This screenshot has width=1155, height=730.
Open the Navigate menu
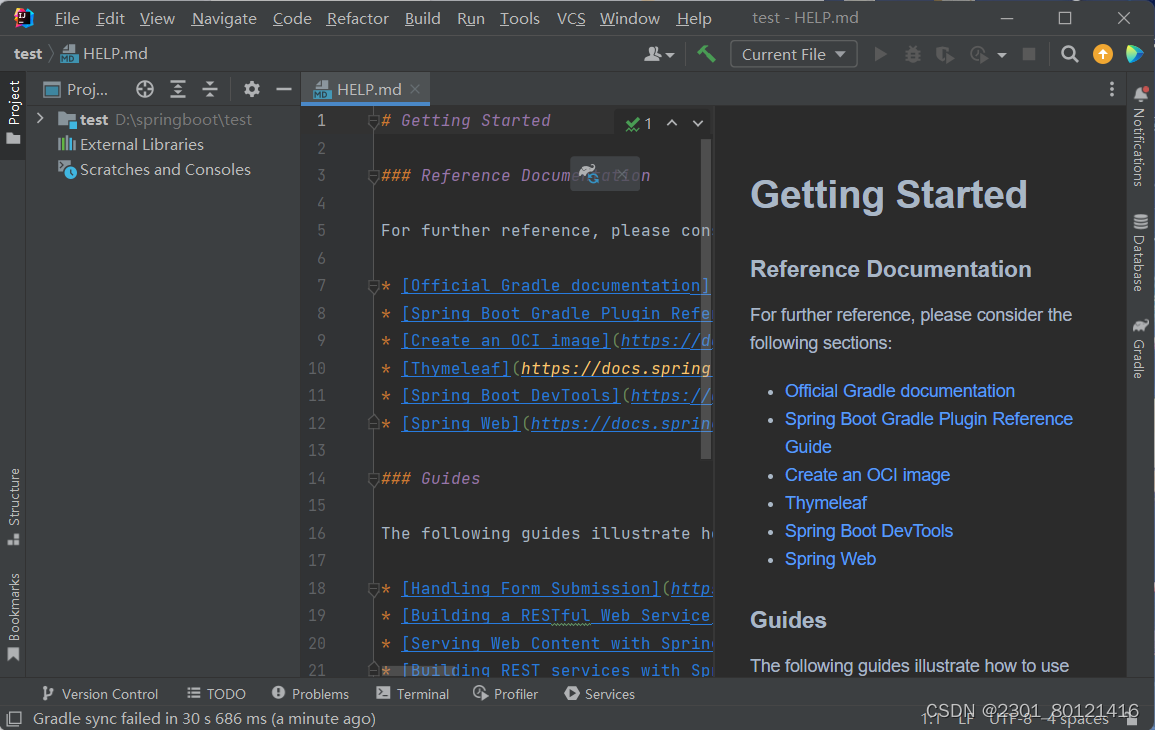coord(224,18)
